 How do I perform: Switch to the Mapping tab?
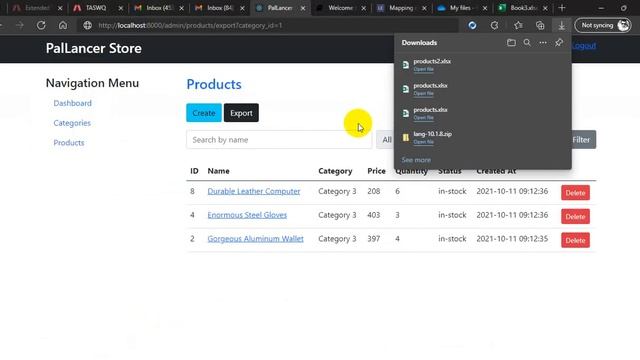401,8
